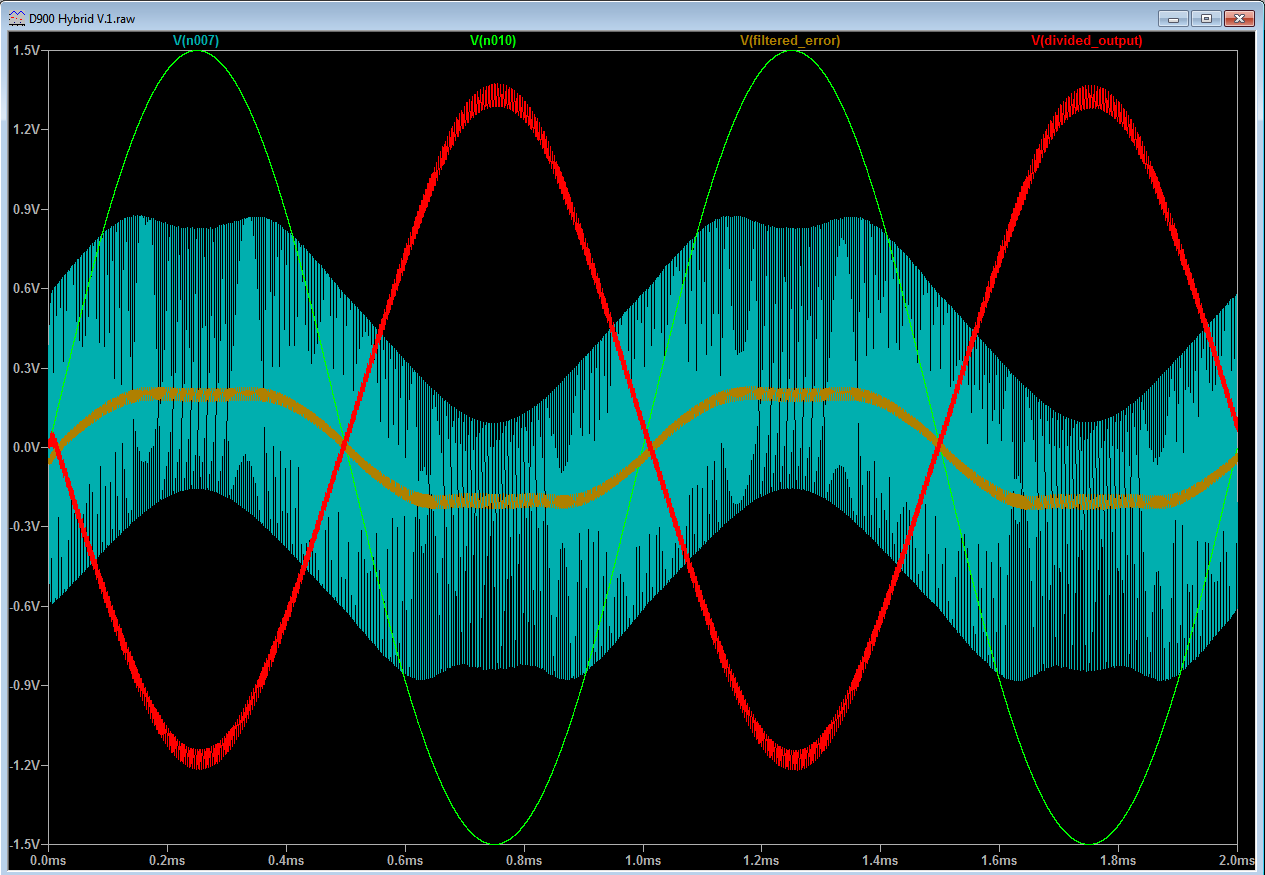Screen dimensions: 1265x875
Task: Click the V(n010) trace label
Action: click(493, 41)
